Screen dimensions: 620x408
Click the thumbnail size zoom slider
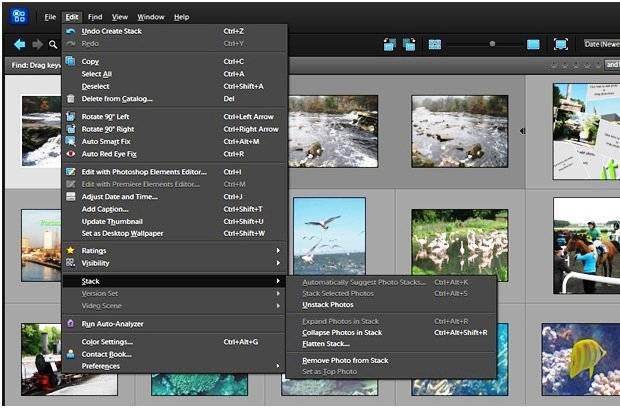click(492, 44)
